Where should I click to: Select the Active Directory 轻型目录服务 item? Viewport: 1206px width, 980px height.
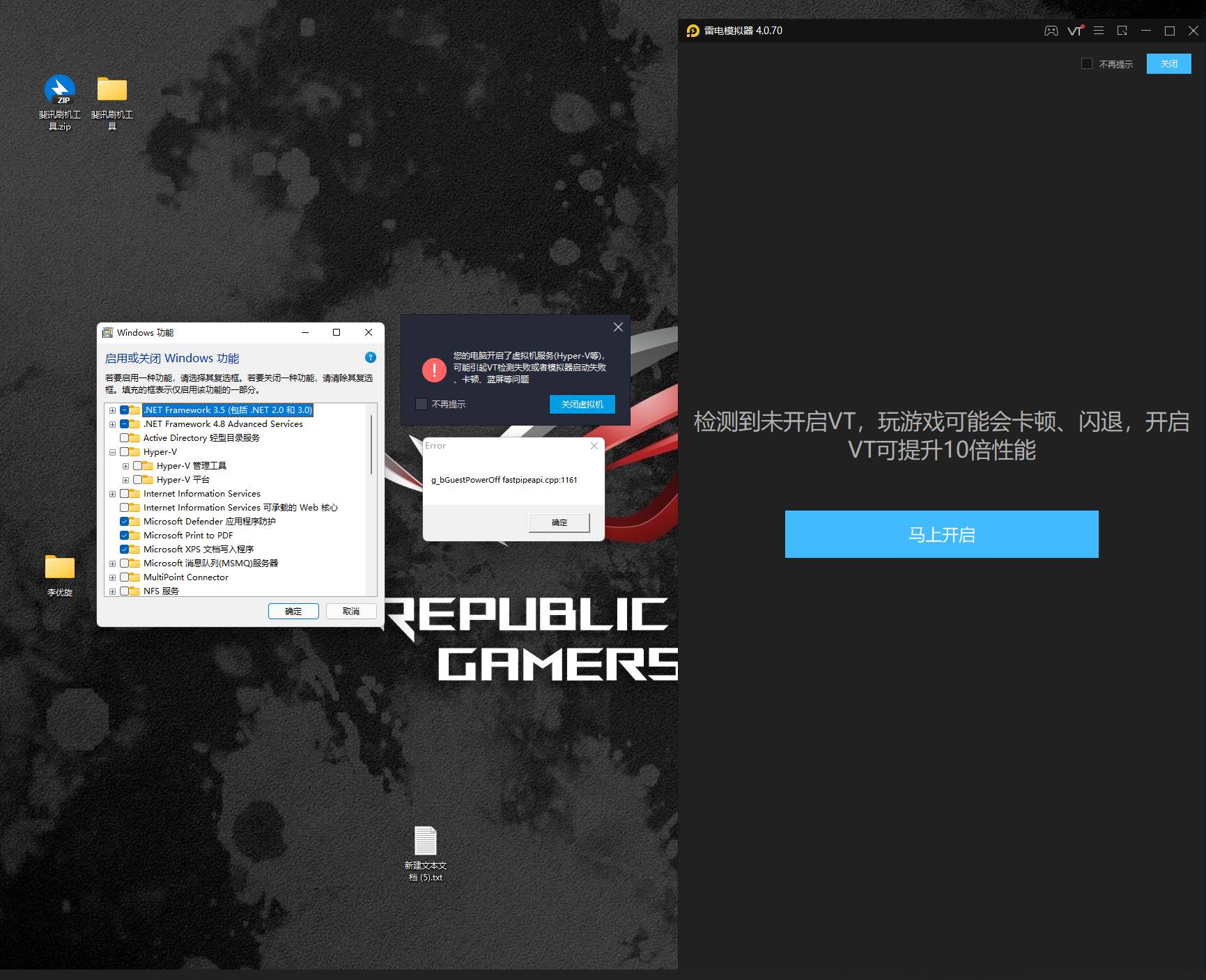click(201, 438)
